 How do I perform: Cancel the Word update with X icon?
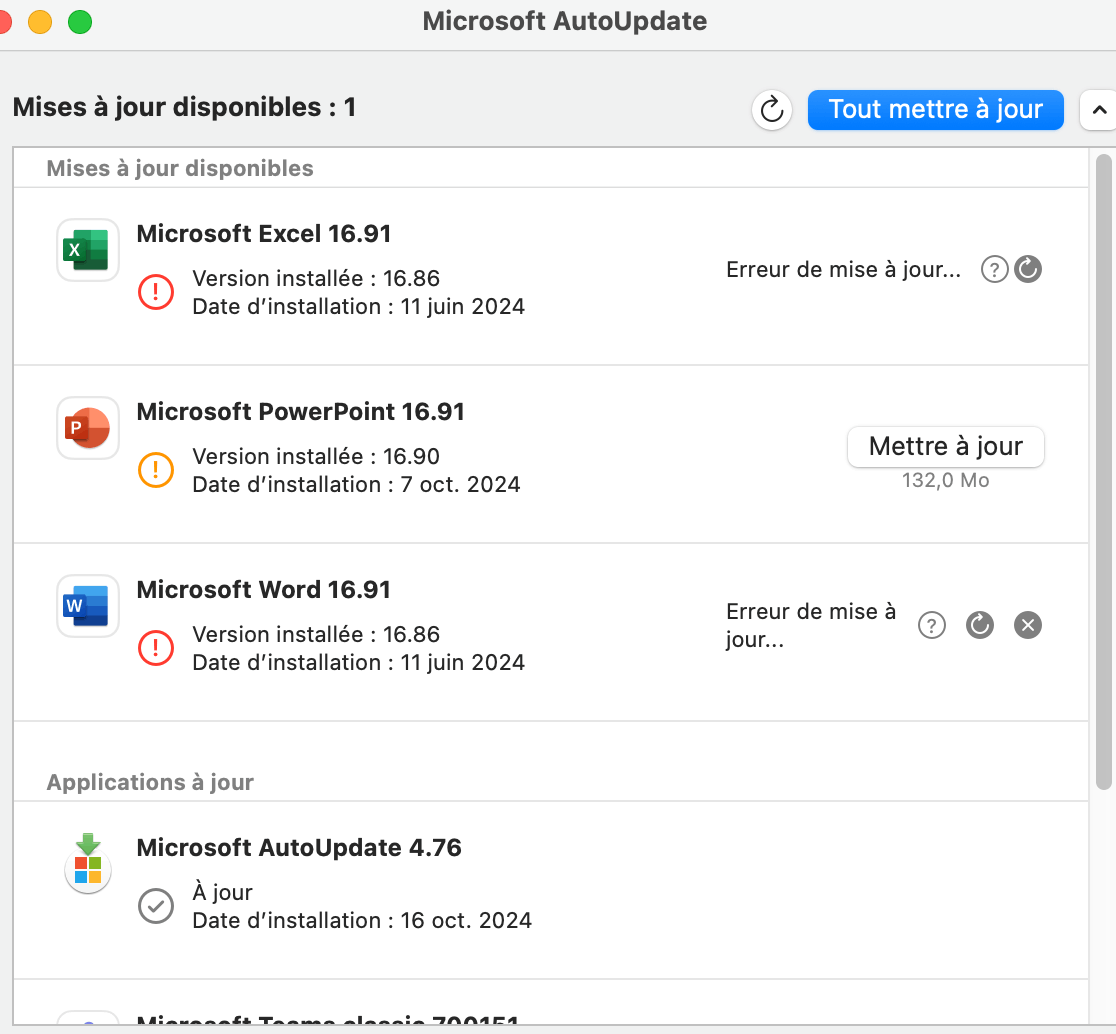[x=1028, y=626]
